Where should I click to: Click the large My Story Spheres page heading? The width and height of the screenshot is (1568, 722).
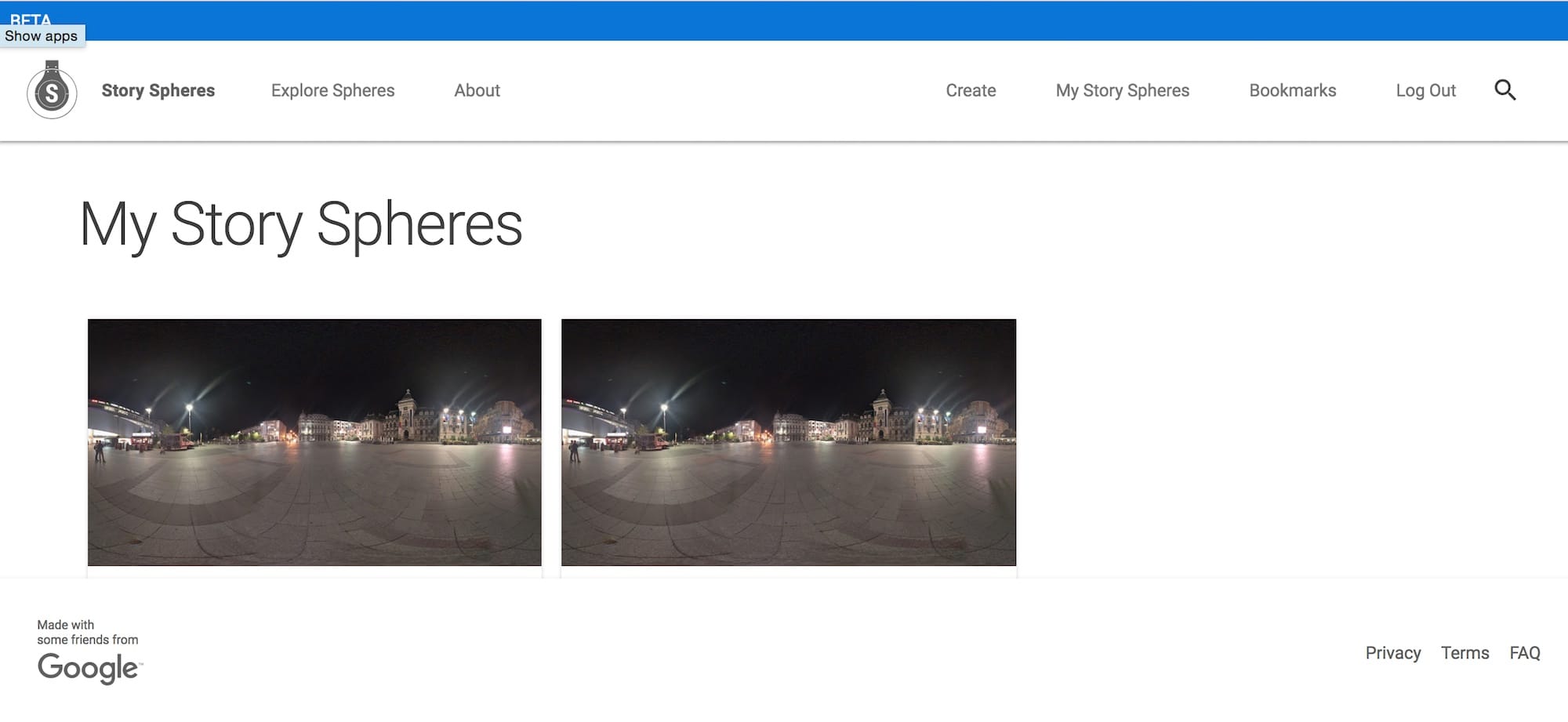pyautogui.click(x=301, y=225)
